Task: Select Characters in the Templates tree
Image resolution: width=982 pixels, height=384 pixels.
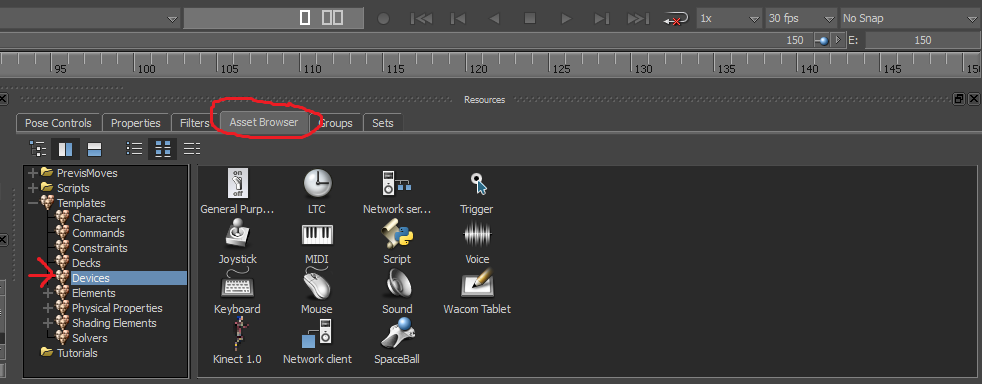Action: (x=98, y=218)
